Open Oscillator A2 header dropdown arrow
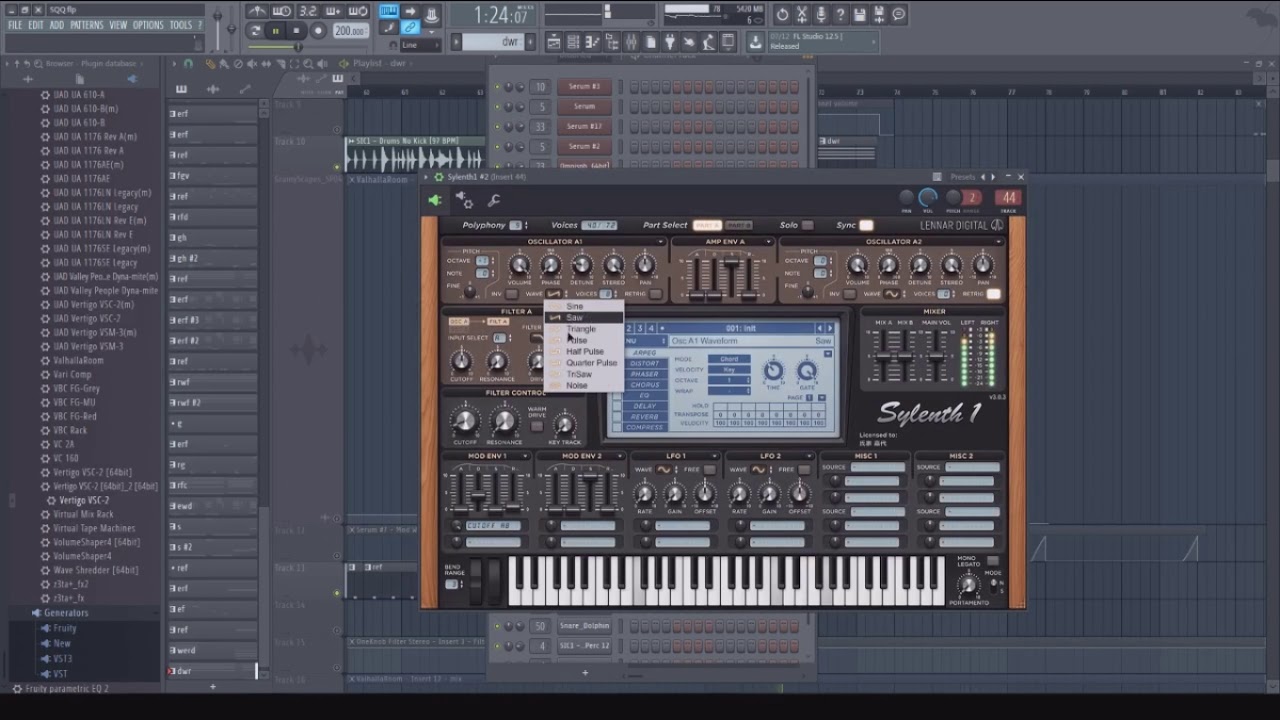Image resolution: width=1280 pixels, height=720 pixels. pyautogui.click(x=998, y=242)
